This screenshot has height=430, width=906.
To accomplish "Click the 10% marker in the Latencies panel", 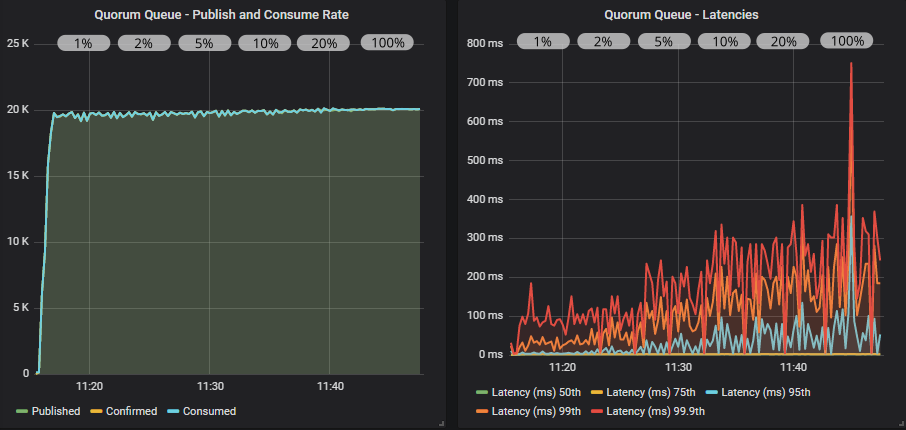I will click(722, 42).
